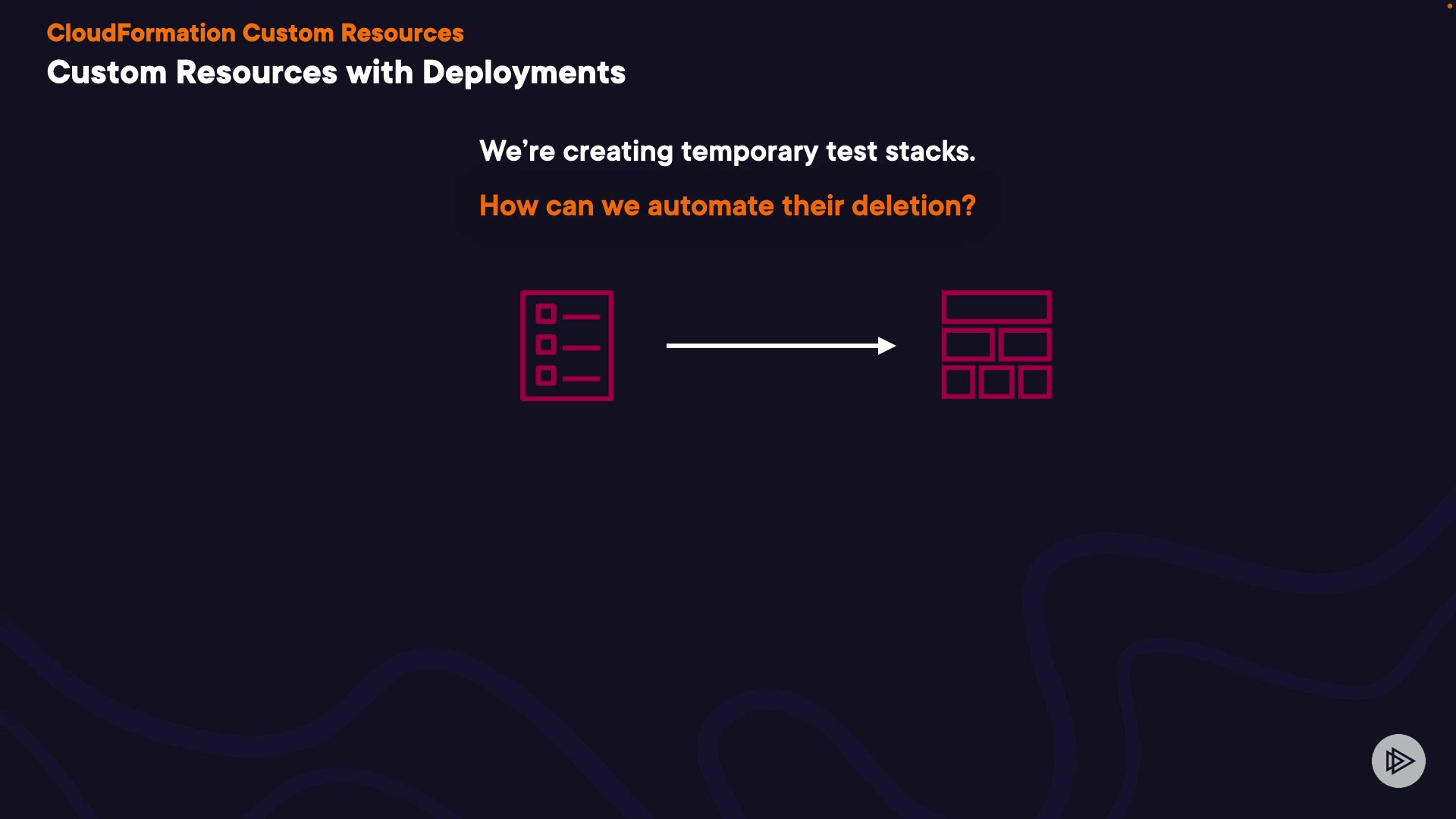Screen dimensions: 1456x819
Task: Select middle-right block of stack icon
Action: (1025, 345)
